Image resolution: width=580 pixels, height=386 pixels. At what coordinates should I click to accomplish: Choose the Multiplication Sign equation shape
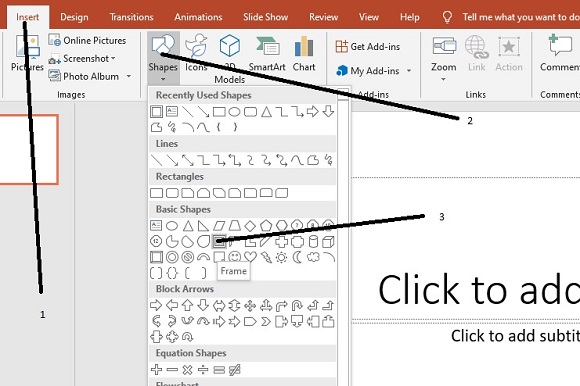188,369
